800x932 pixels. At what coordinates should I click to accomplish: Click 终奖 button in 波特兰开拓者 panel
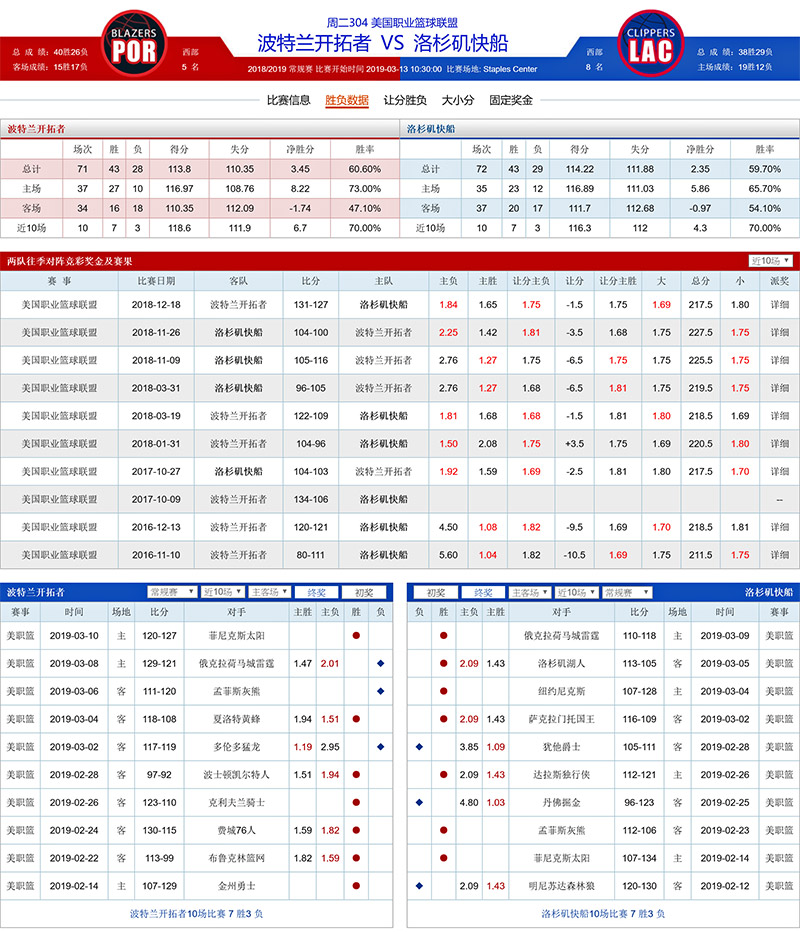tap(317, 592)
